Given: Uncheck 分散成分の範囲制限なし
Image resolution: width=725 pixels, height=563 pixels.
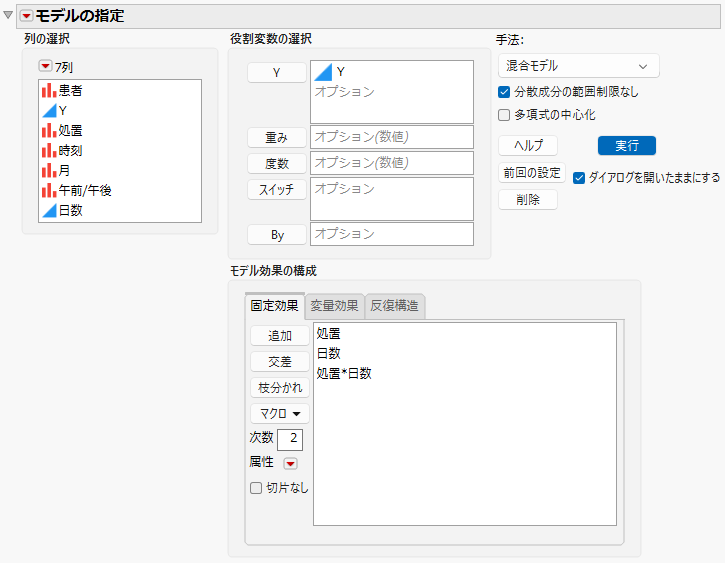Looking at the screenshot, I should (504, 92).
